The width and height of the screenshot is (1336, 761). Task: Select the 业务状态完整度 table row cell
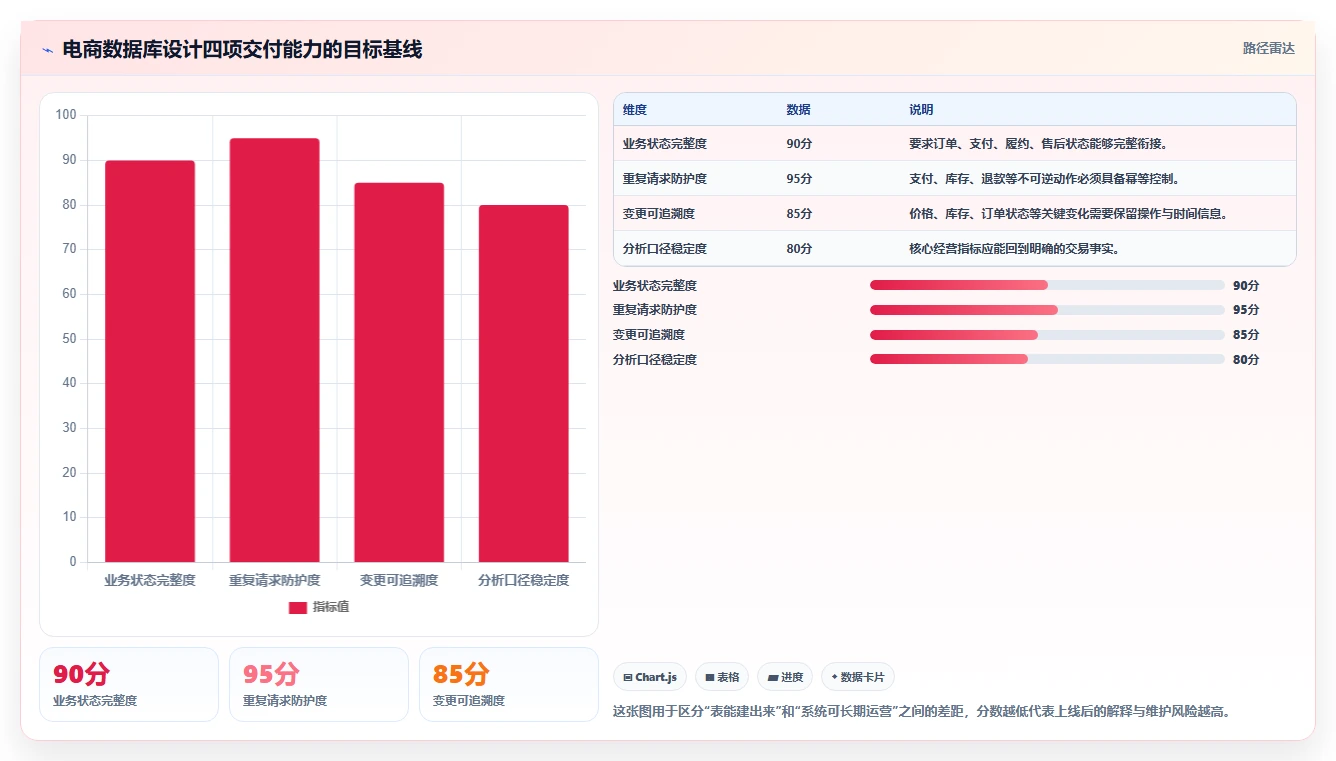point(665,144)
